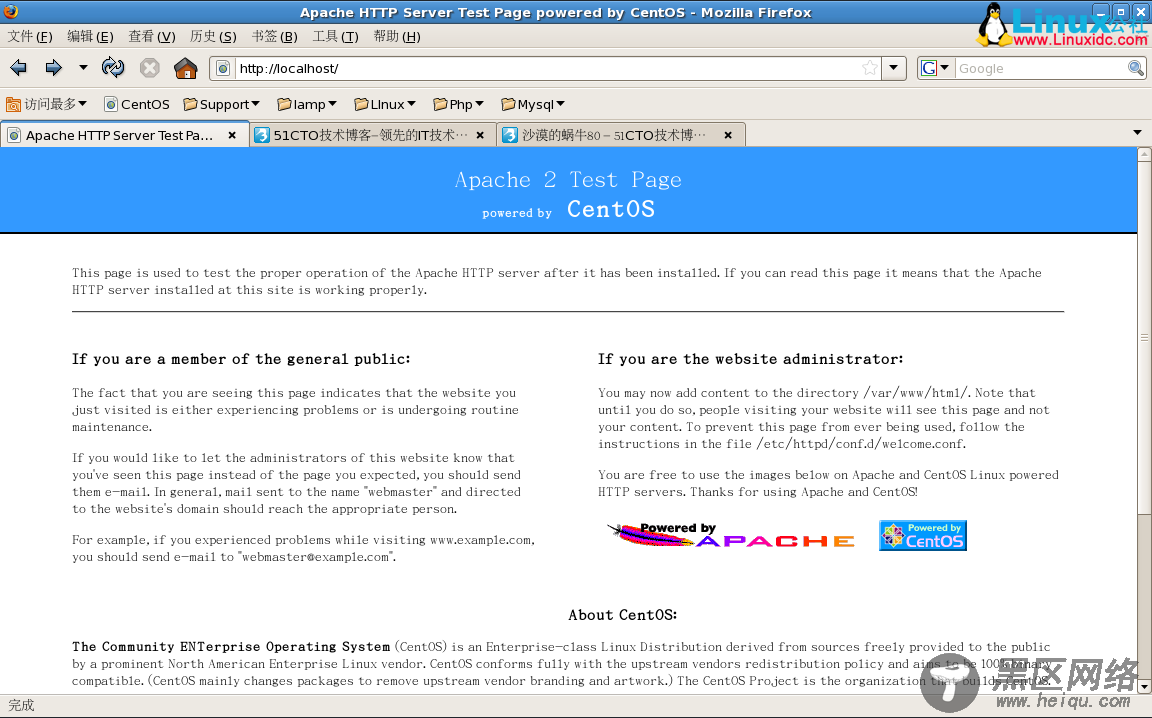This screenshot has width=1152, height=718.
Task: Click the vertical scrollbar thumb
Action: tap(1144, 337)
